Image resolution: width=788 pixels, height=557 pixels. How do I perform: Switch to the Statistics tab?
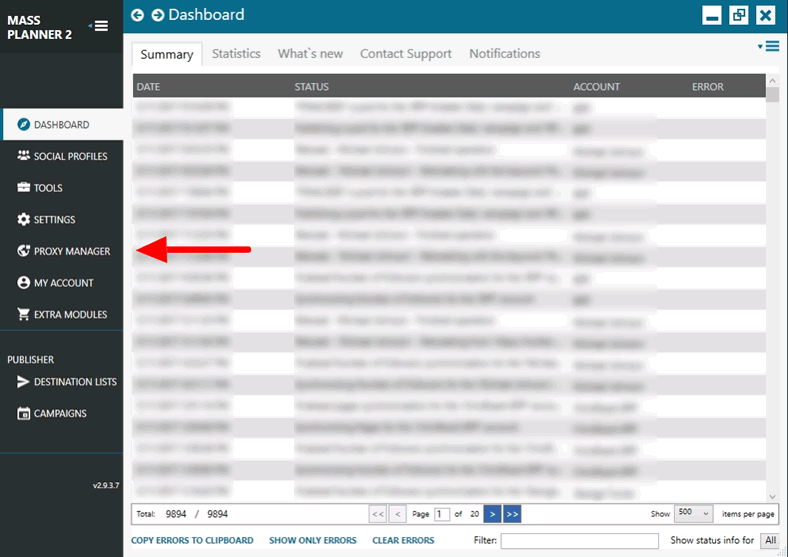236,53
